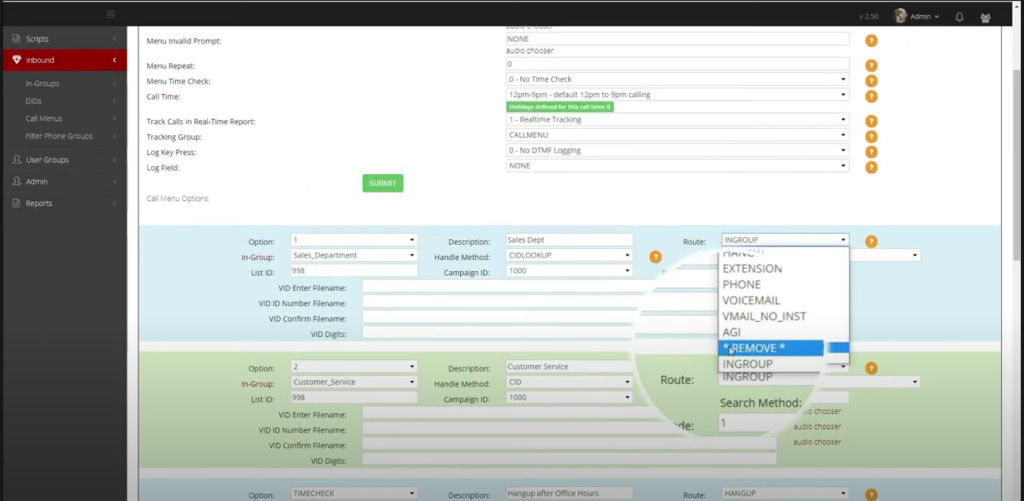Click audio chooser link under Menu Invalid Prompt

coord(530,50)
